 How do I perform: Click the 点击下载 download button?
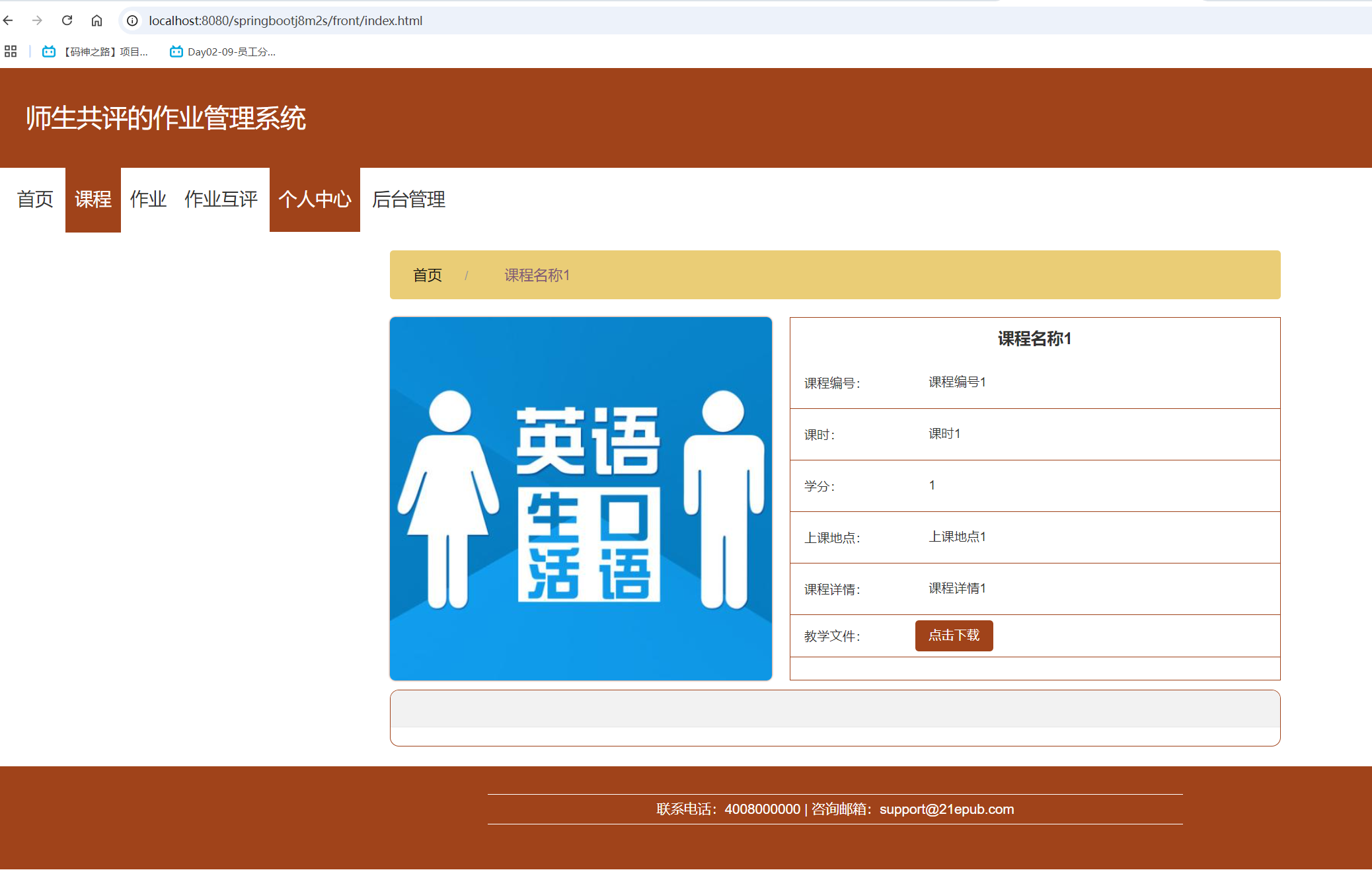954,636
